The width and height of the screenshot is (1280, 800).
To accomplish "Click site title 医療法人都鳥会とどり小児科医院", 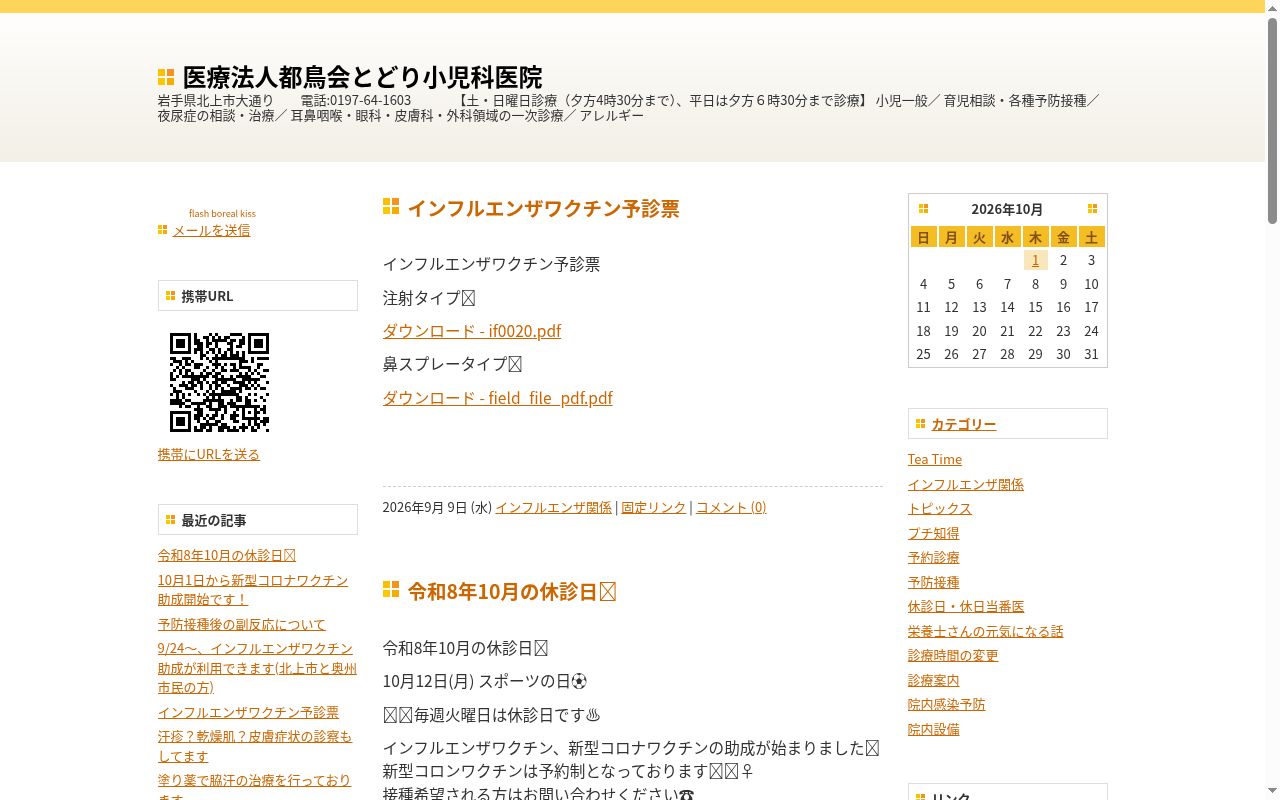I will click(x=362, y=77).
